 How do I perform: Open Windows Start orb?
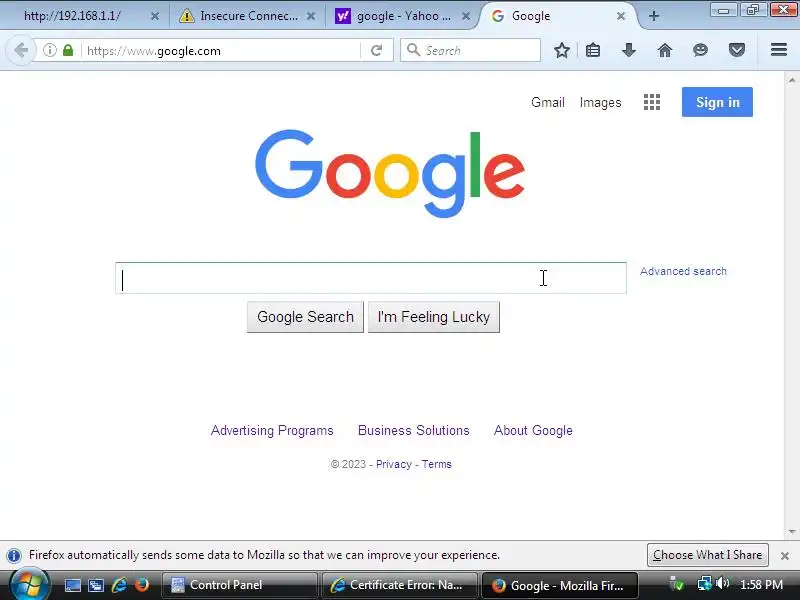[x=29, y=584]
